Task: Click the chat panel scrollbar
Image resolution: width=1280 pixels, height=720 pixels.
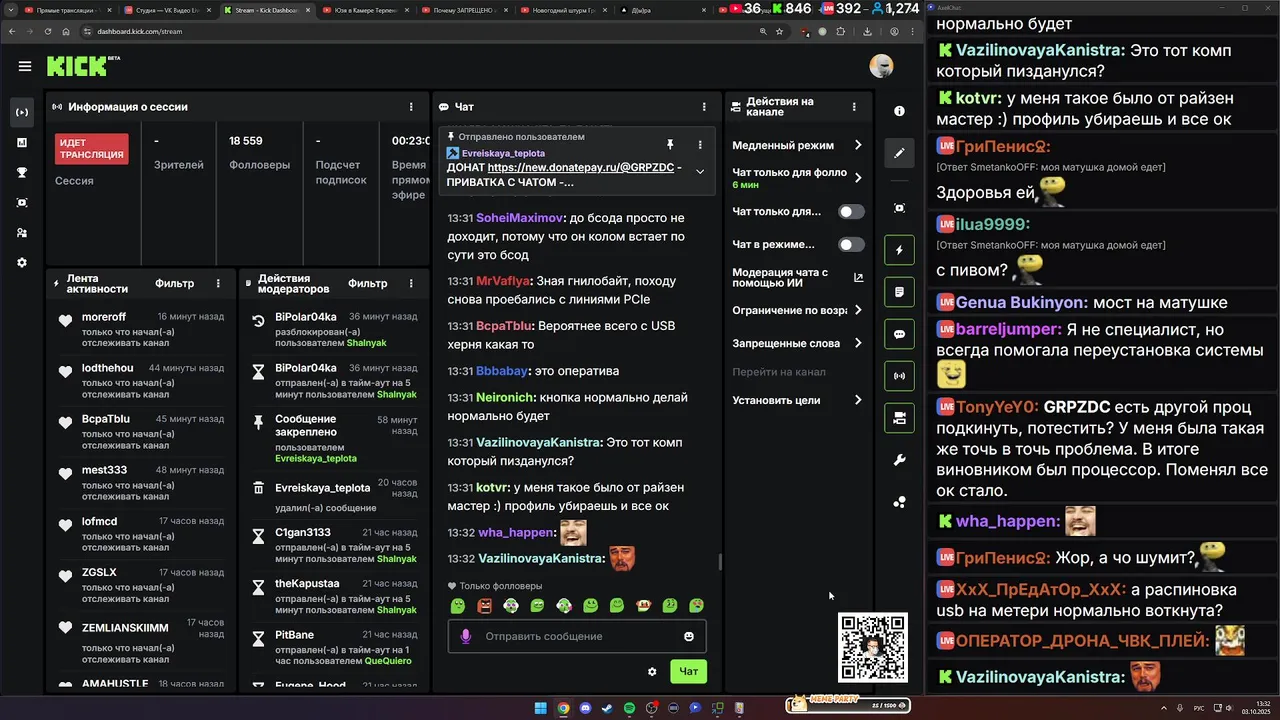Action: 720,562
